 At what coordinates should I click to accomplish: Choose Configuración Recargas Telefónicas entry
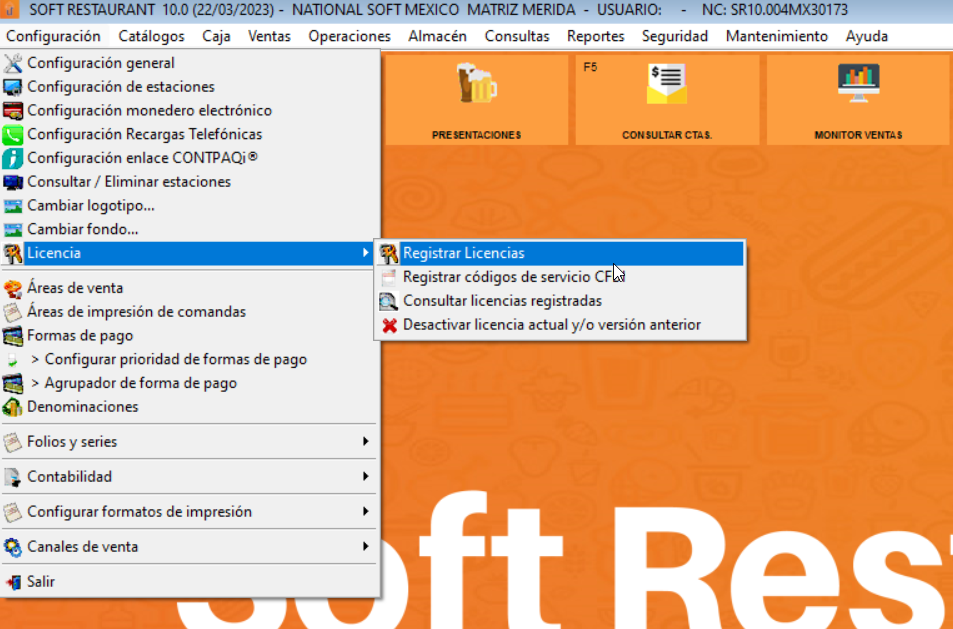[x=190, y=134]
